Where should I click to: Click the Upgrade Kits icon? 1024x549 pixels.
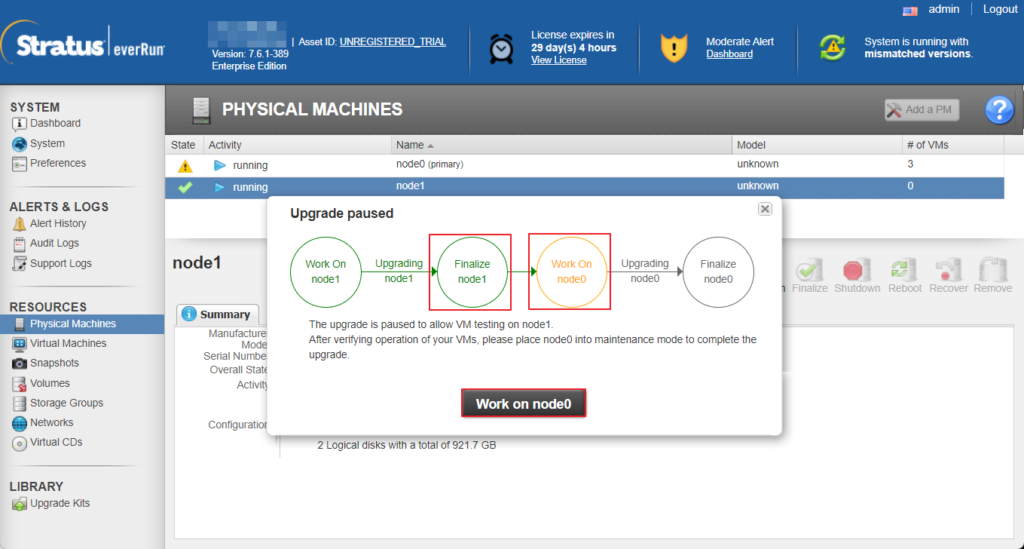pos(20,504)
